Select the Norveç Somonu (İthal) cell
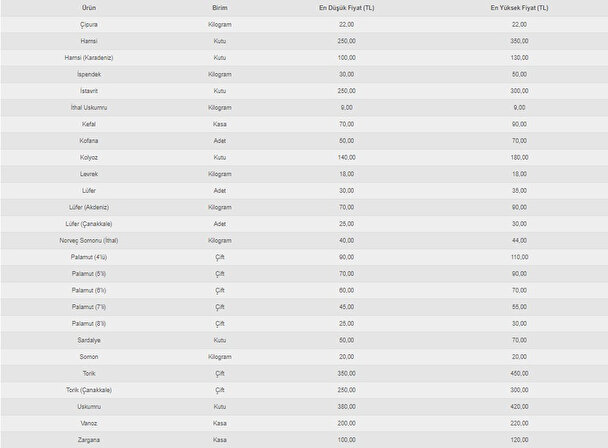 pos(88,240)
